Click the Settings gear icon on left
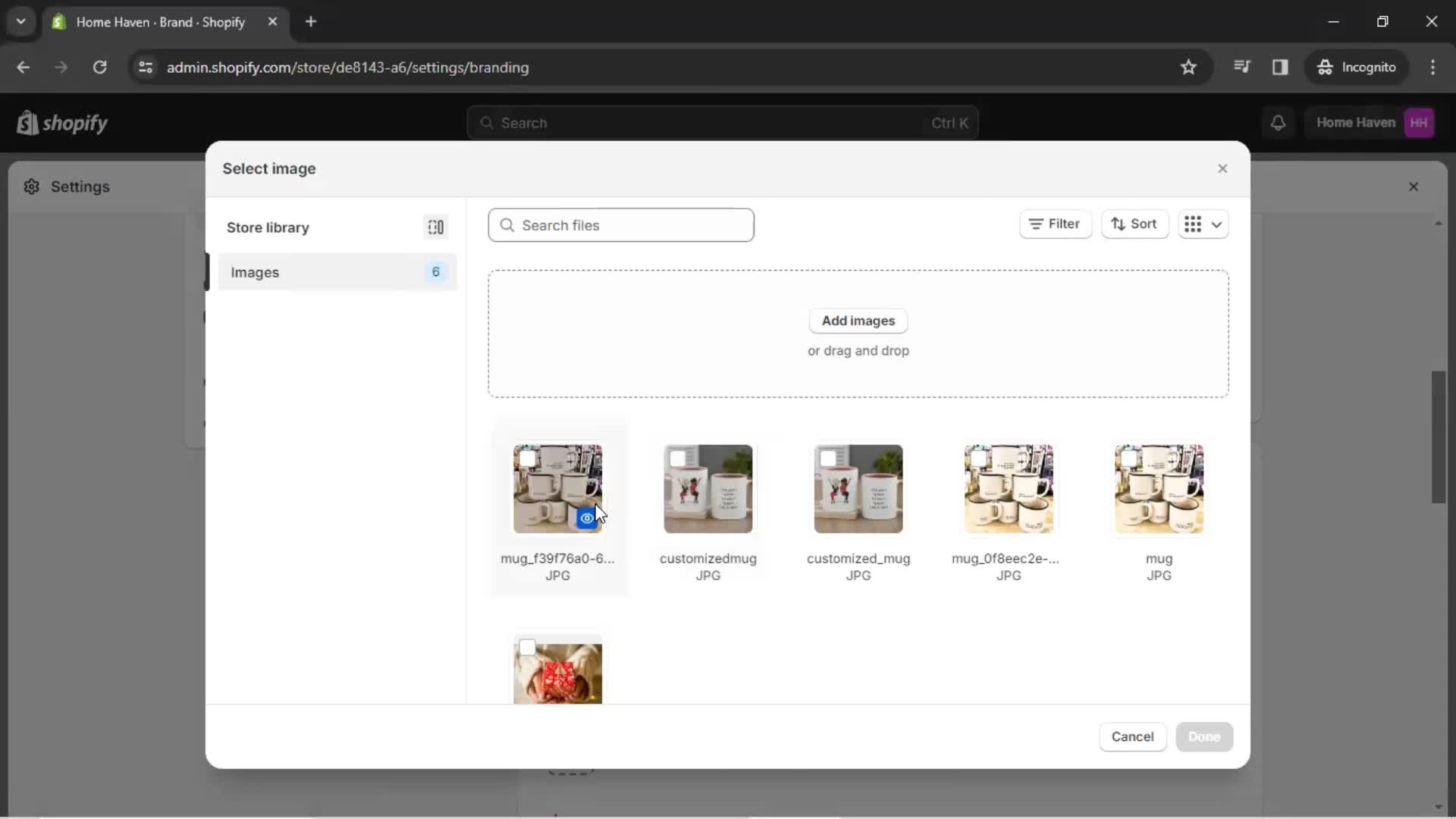 click(30, 187)
